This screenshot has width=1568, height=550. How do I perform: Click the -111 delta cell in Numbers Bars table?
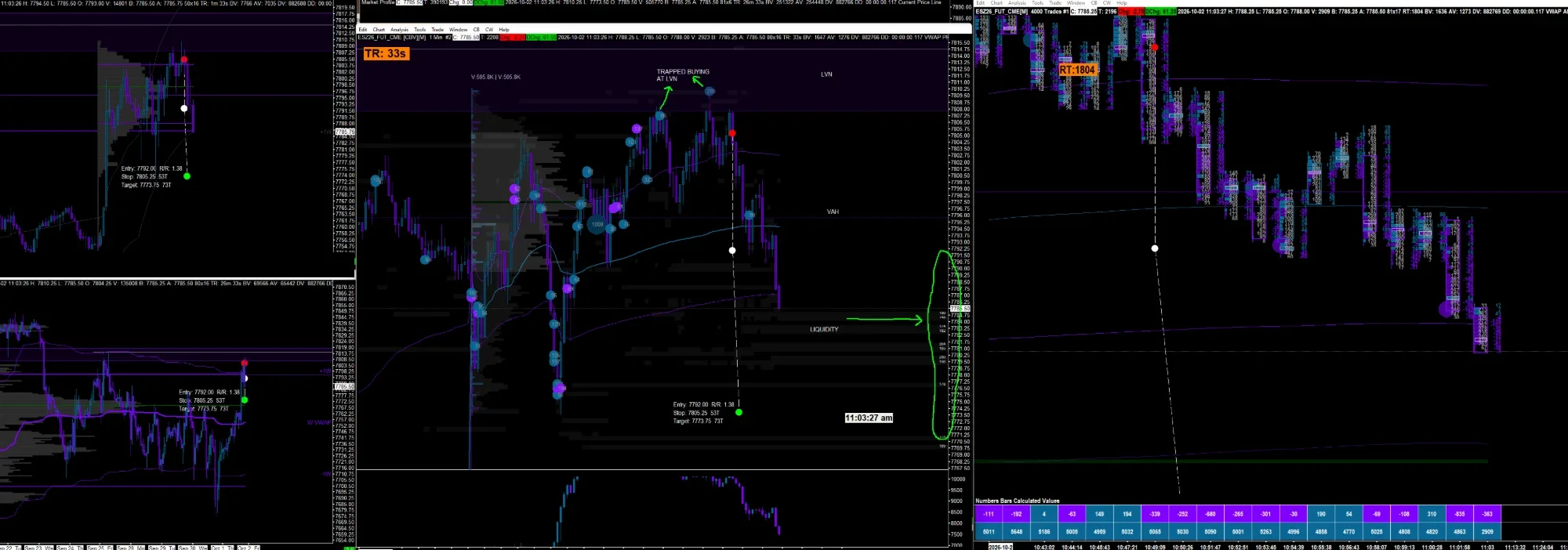pyautogui.click(x=989, y=514)
